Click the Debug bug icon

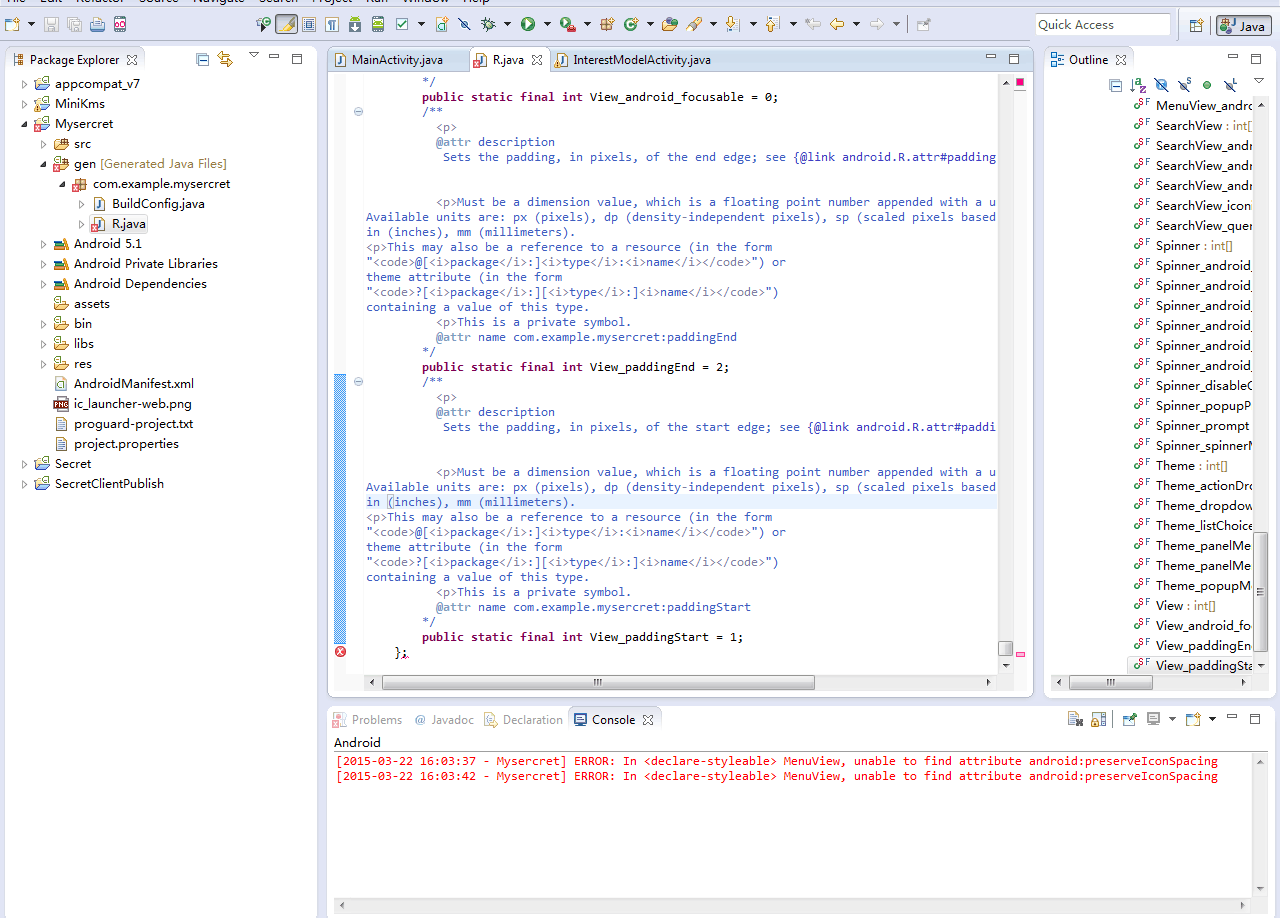click(x=488, y=24)
